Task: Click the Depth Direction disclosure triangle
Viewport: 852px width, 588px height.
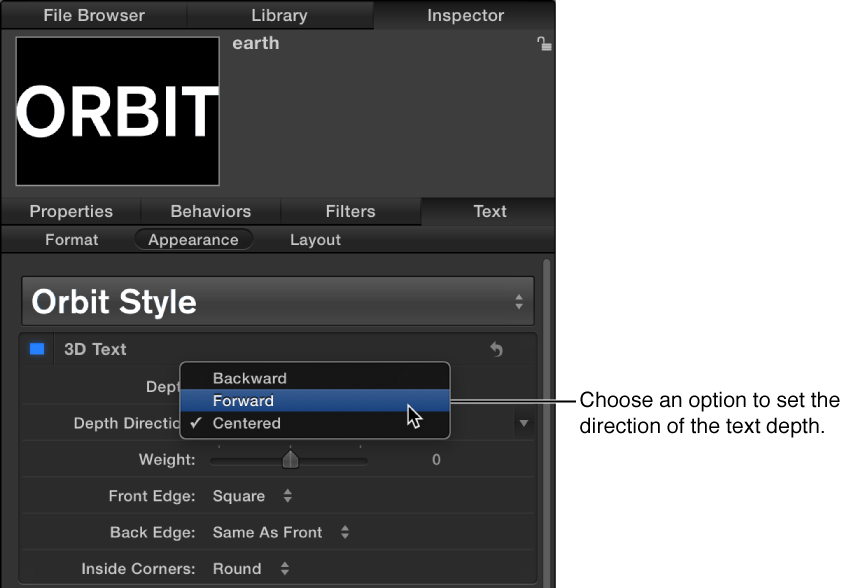Action: [x=524, y=423]
